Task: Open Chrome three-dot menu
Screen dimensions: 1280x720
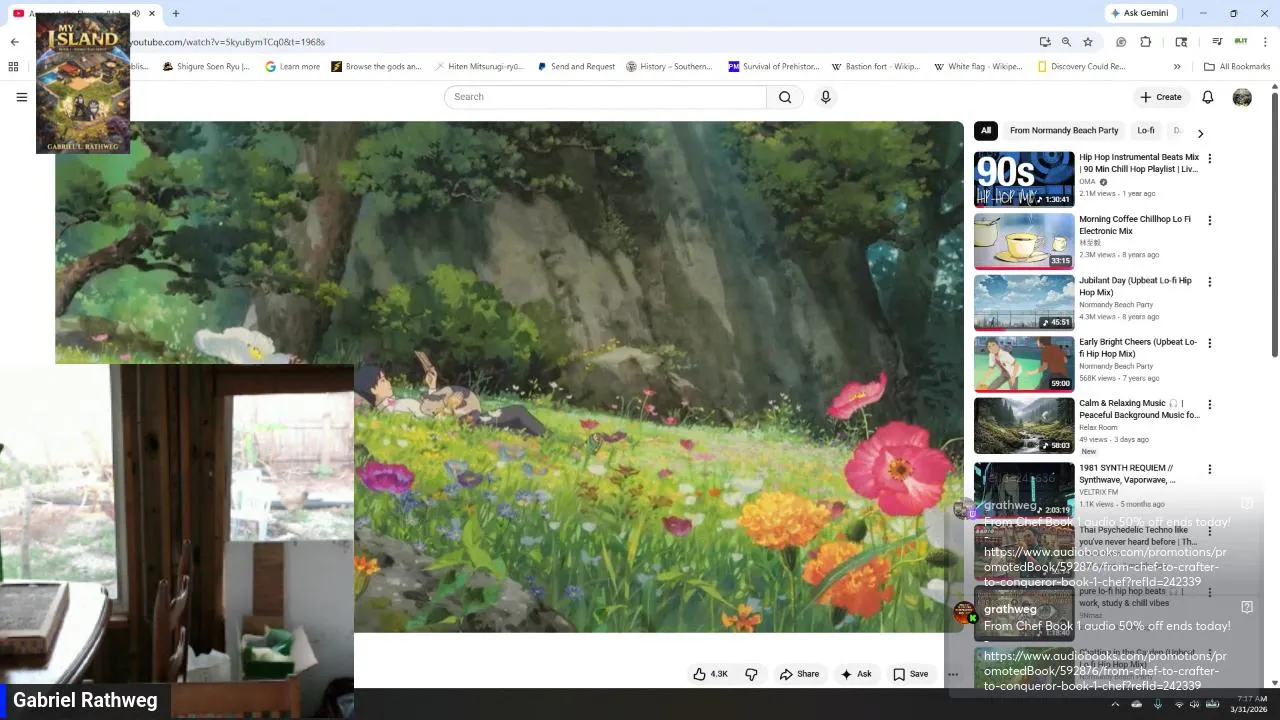Action: pyautogui.click(x=1266, y=42)
